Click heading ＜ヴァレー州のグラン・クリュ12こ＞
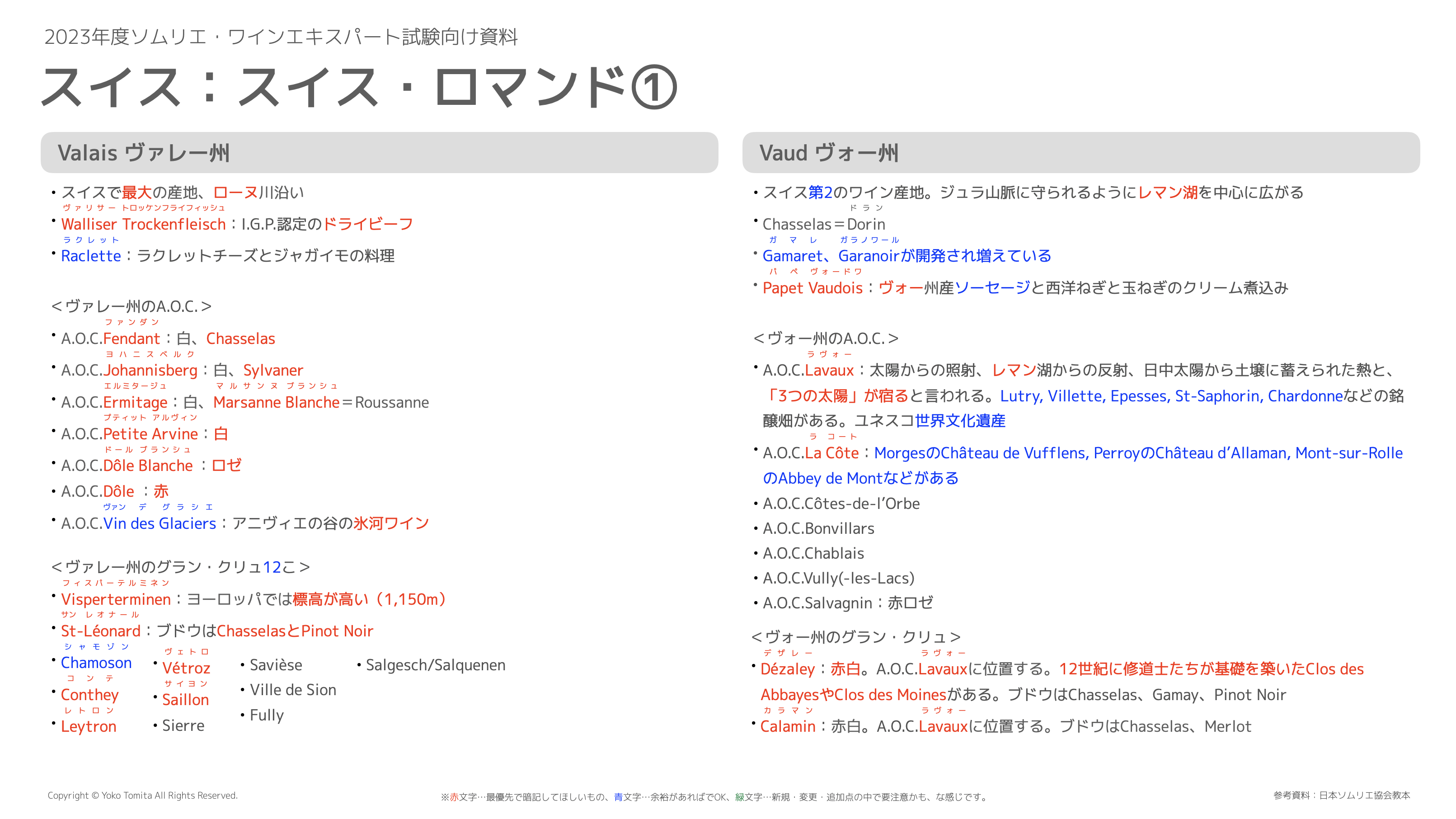This screenshot has width=1456, height=819. click(180, 567)
